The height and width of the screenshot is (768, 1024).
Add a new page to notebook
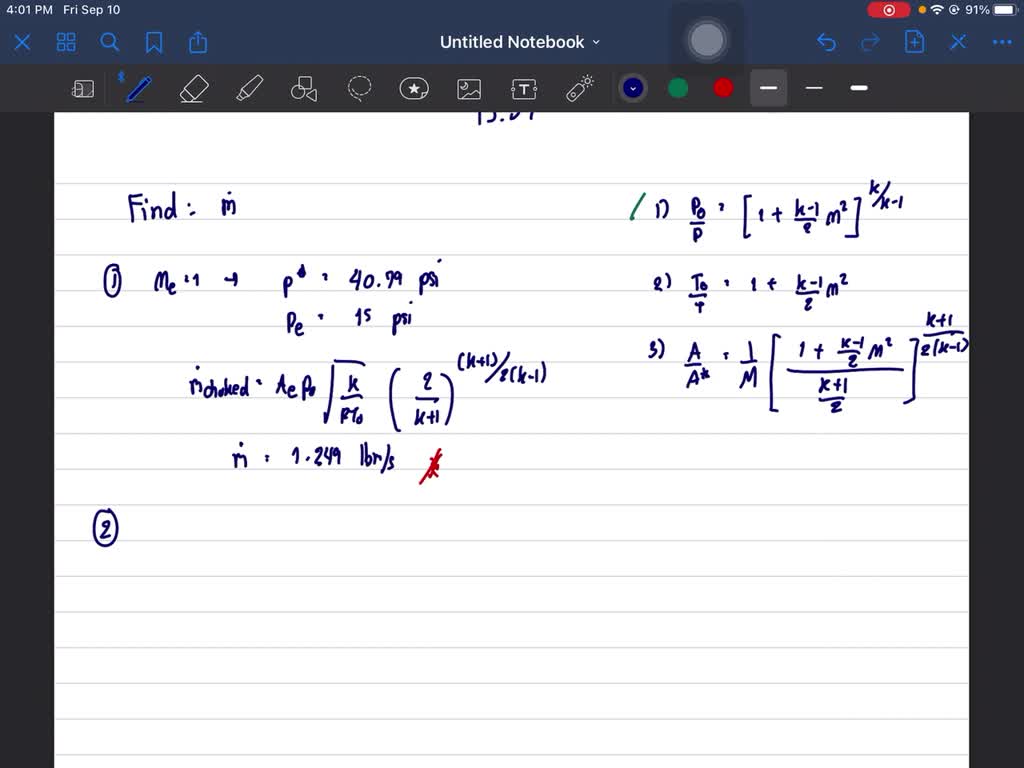coord(914,42)
